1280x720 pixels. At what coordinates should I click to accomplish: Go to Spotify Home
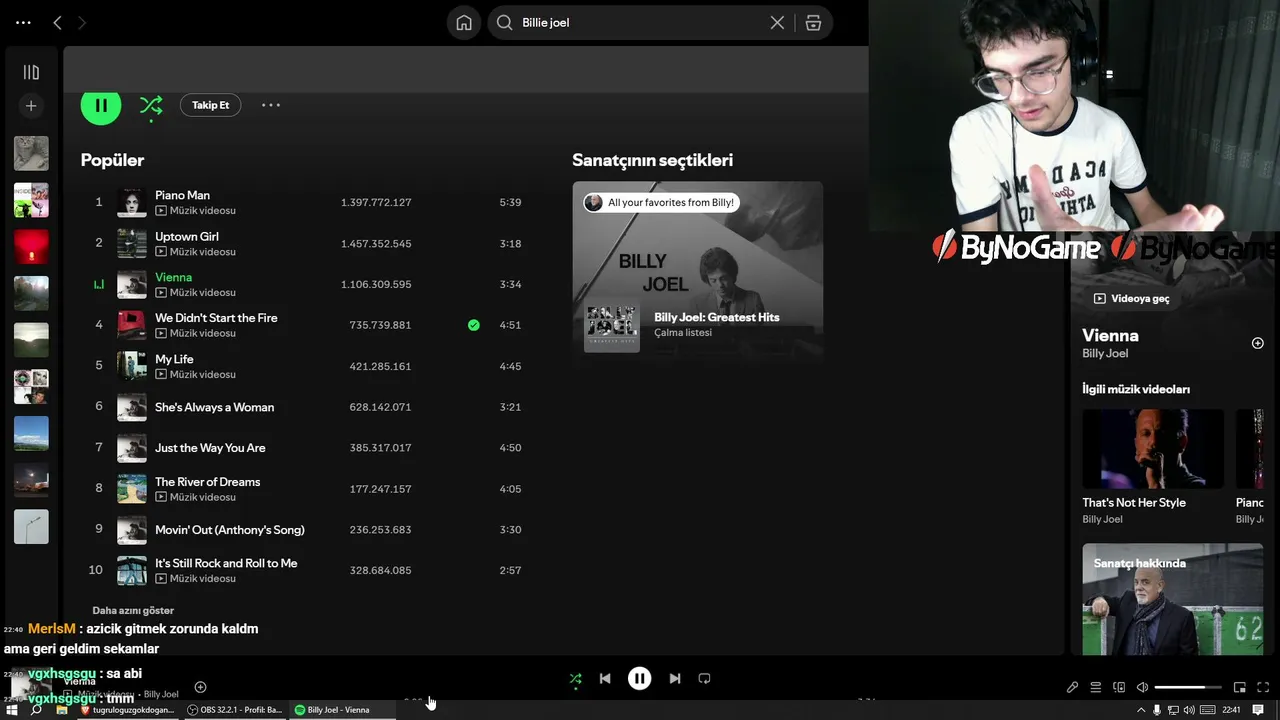click(464, 22)
